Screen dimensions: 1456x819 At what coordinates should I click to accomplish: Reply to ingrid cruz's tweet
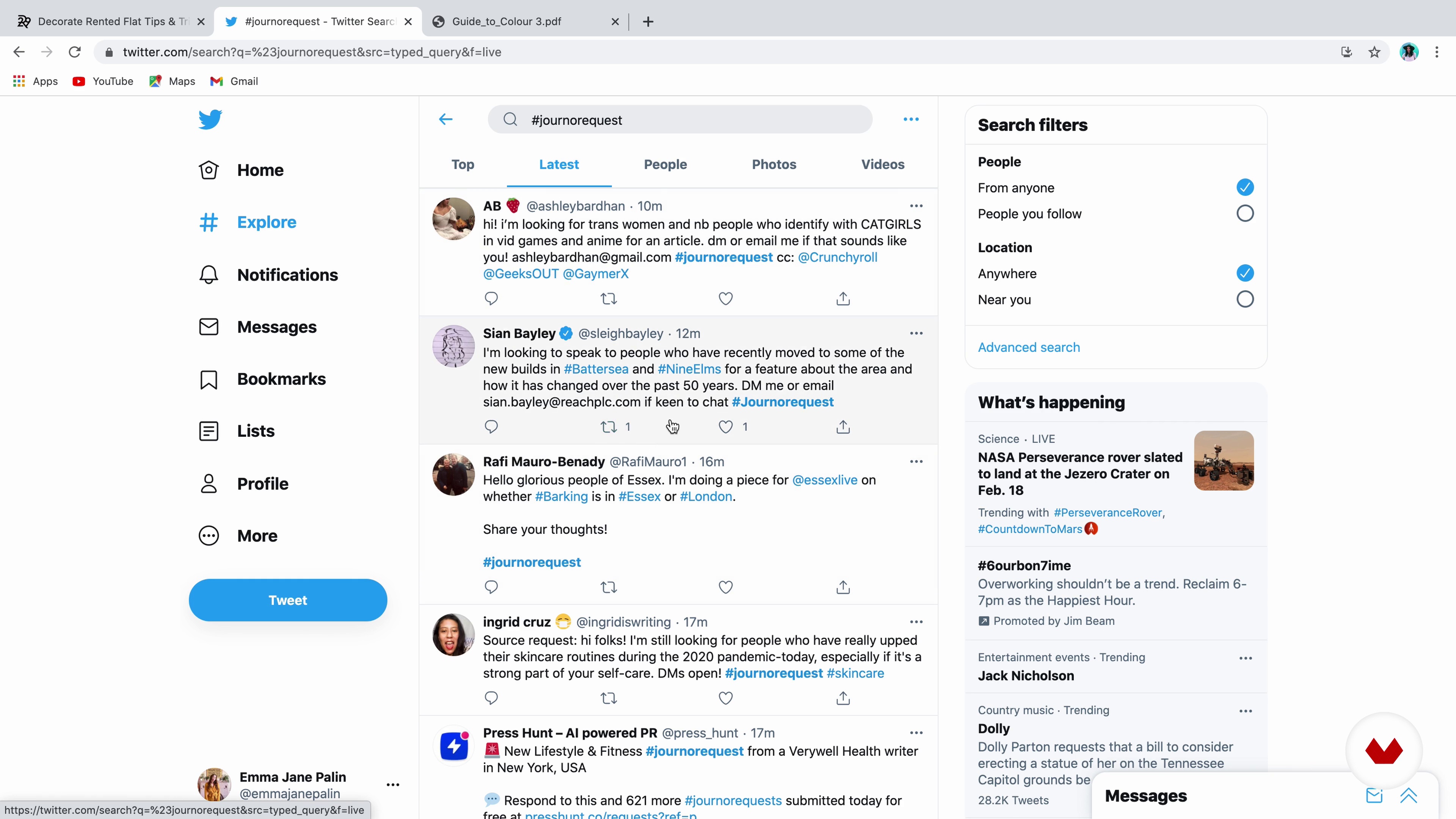tap(491, 698)
